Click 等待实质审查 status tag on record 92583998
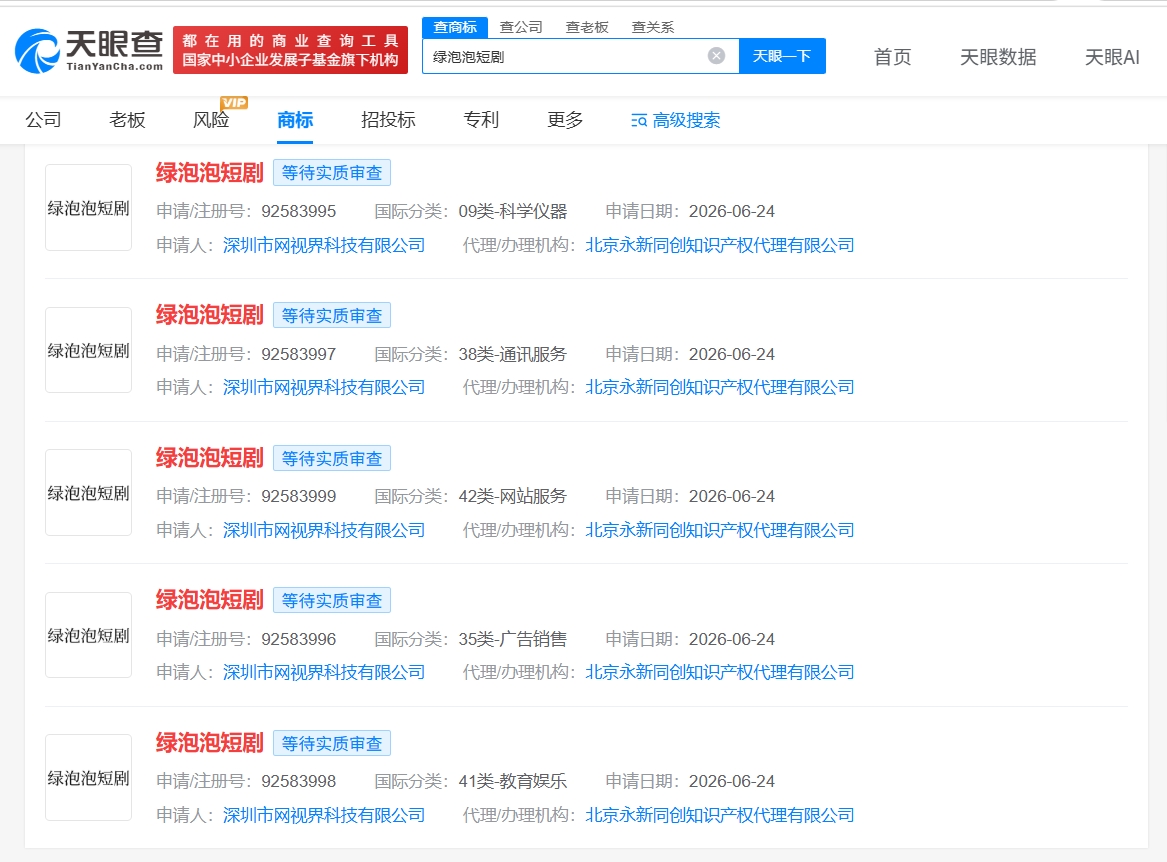 [332, 744]
